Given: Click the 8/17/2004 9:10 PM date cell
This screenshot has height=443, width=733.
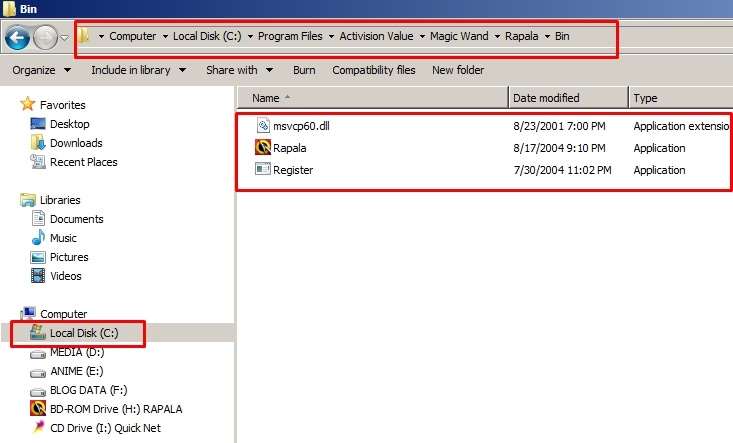Looking at the screenshot, I should coord(559,148).
